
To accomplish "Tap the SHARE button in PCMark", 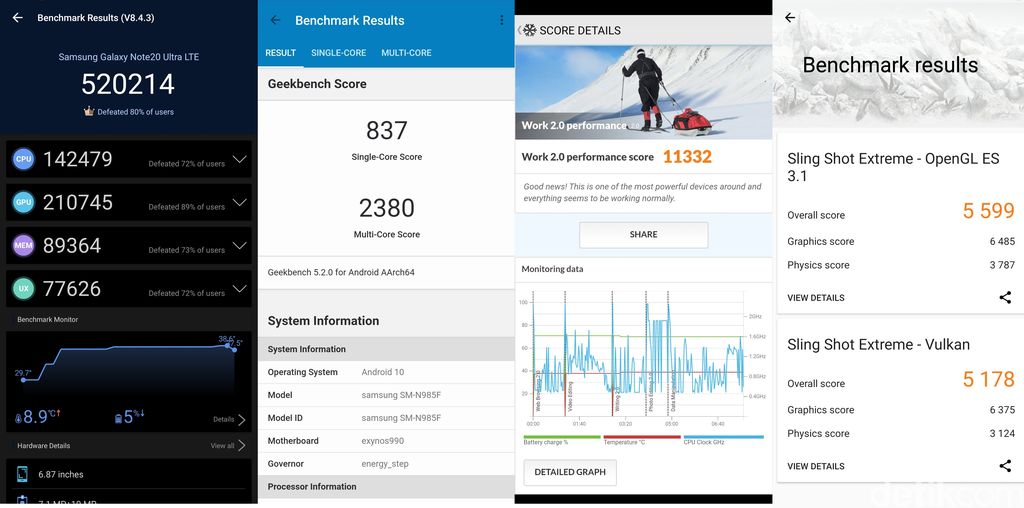I will [643, 234].
